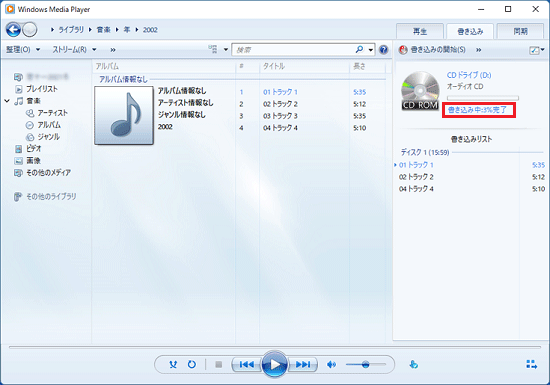This screenshot has width=550, height=385.
Task: Toggle repeat playback
Action: coord(192,365)
